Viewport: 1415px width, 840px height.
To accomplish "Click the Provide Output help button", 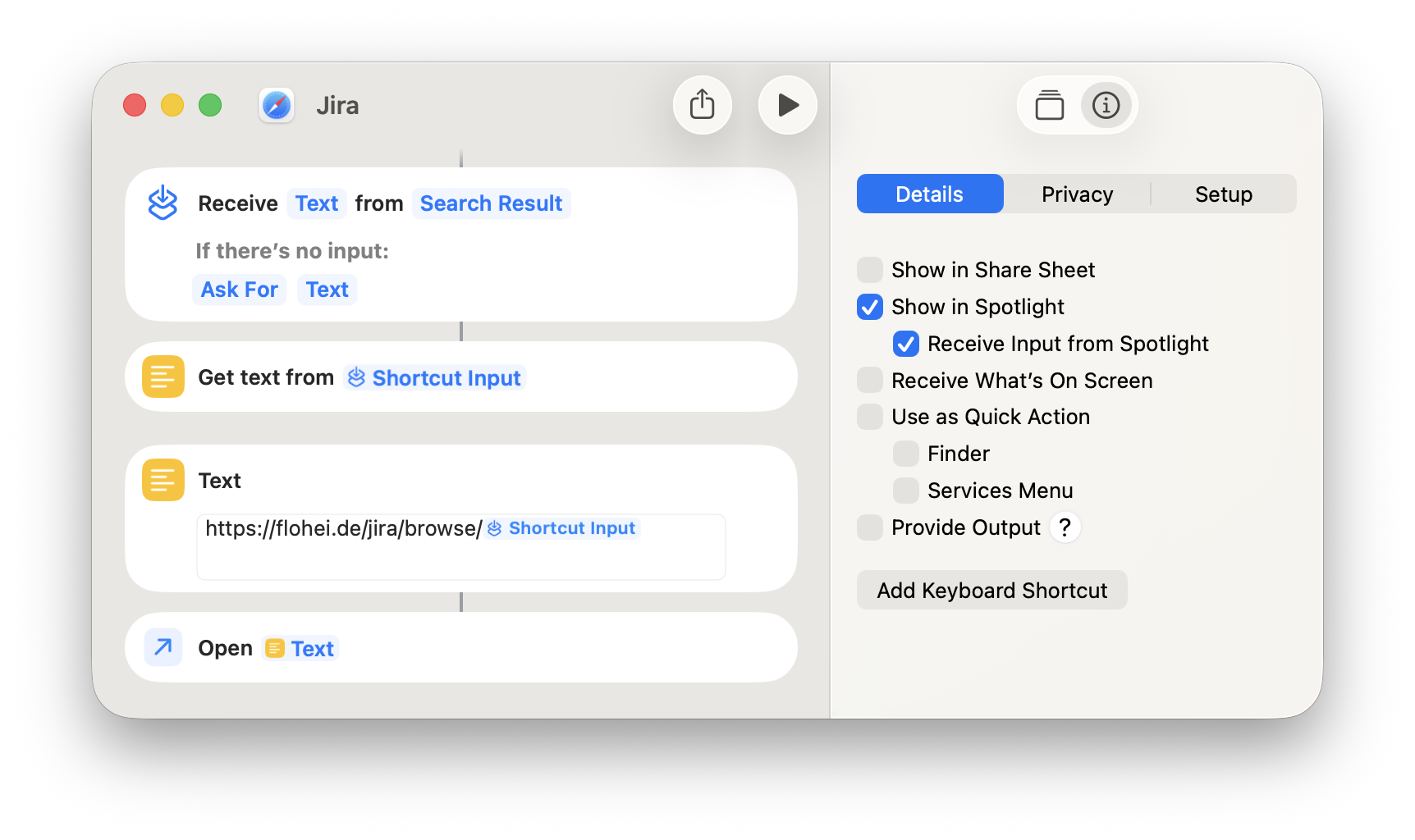I will coord(1065,527).
